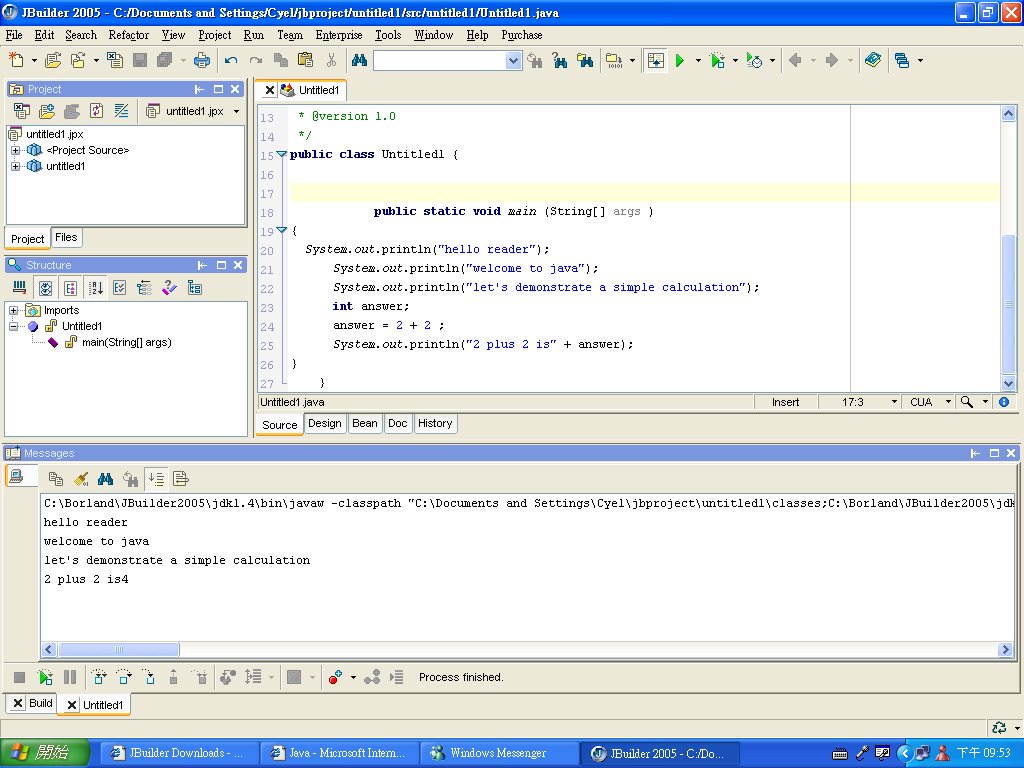Toggle the pressed third button in Structure toolbar
This screenshot has height=768, width=1024.
71,288
